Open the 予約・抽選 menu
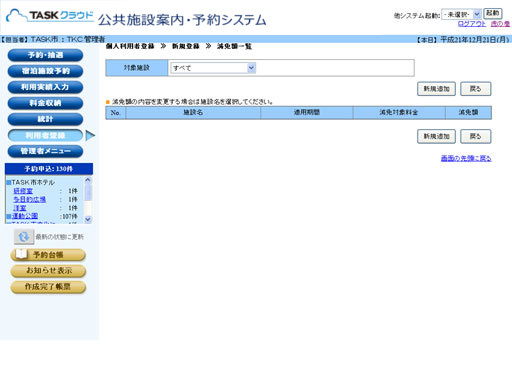 (45, 55)
